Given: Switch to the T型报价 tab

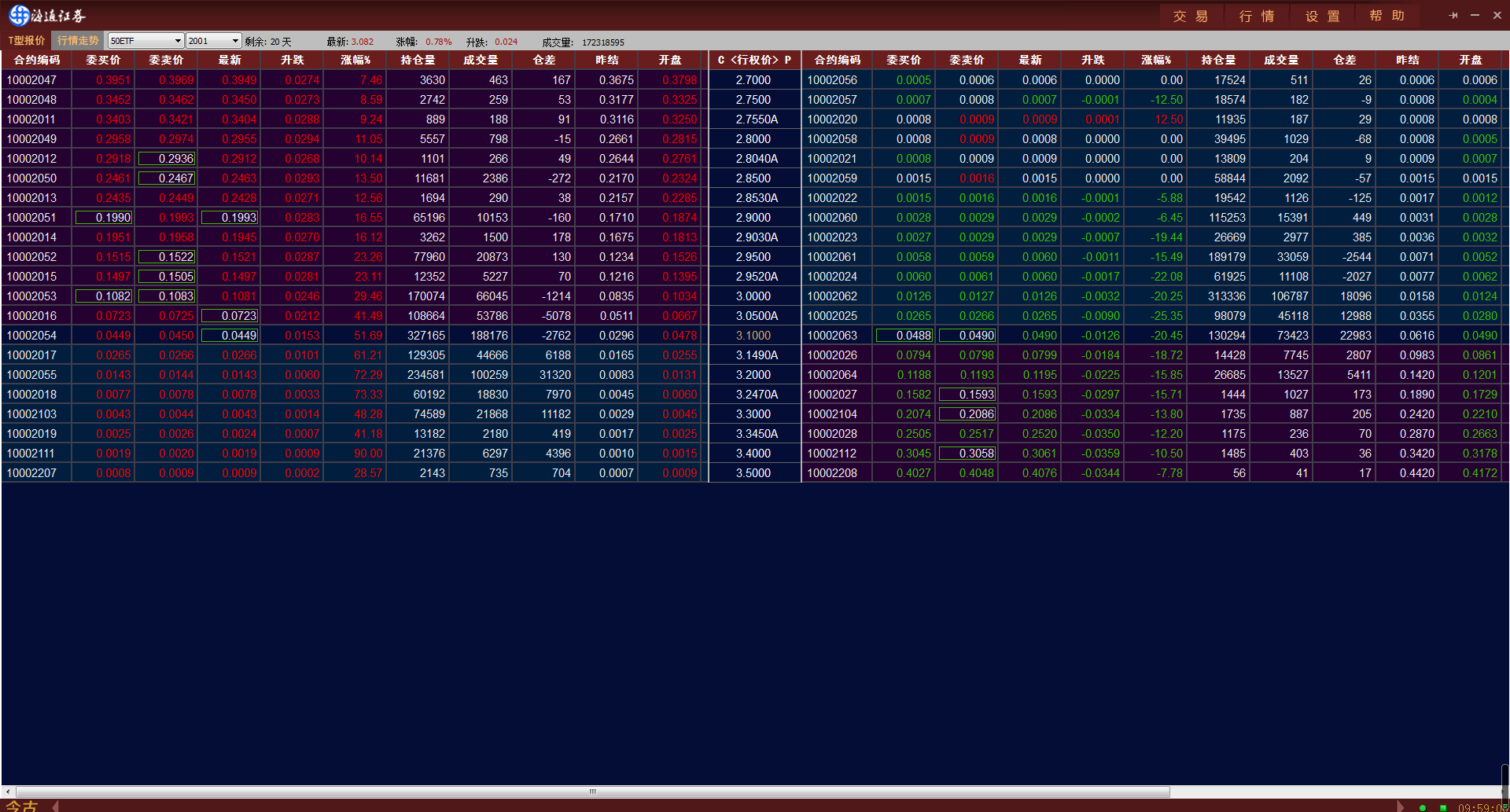Looking at the screenshot, I should coord(26,41).
